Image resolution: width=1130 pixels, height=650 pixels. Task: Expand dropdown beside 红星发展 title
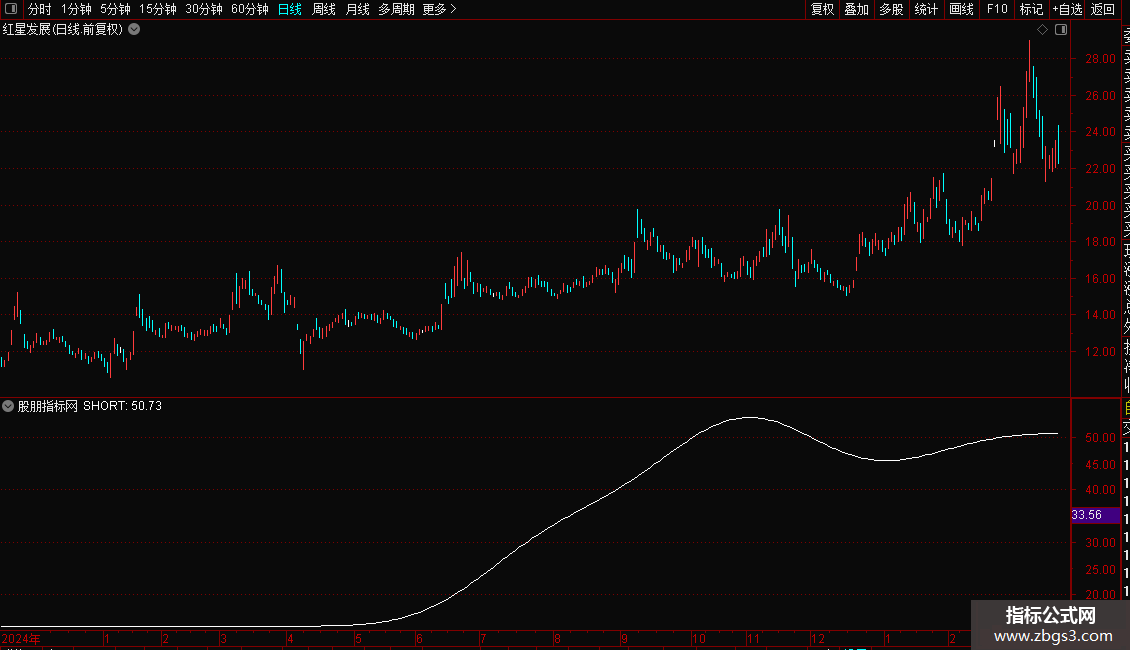[134, 30]
